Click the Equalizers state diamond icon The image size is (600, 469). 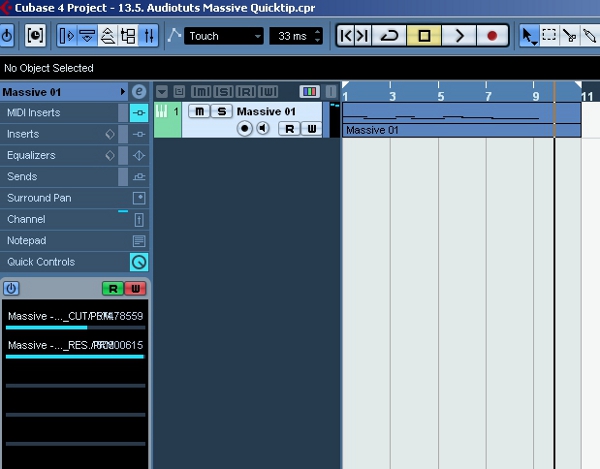click(110, 155)
